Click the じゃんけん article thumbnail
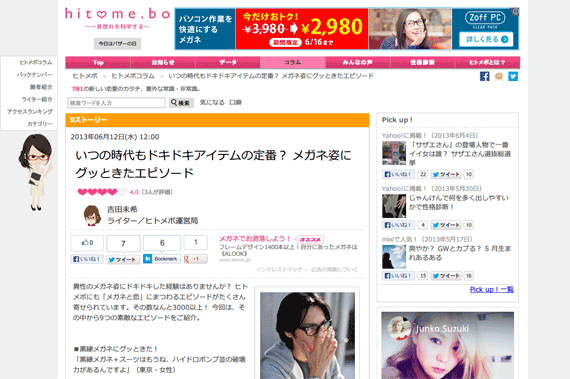This screenshot has width=570, height=379. pyautogui.click(x=394, y=206)
